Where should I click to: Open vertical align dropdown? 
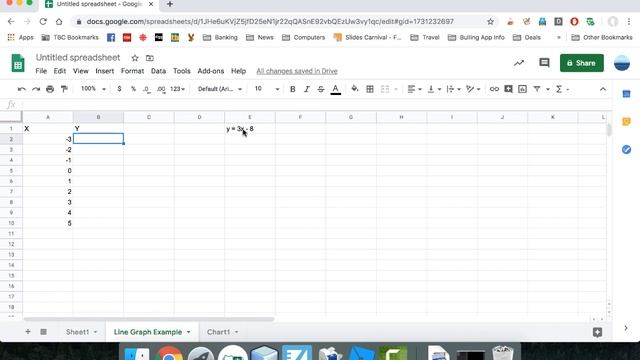coord(433,89)
